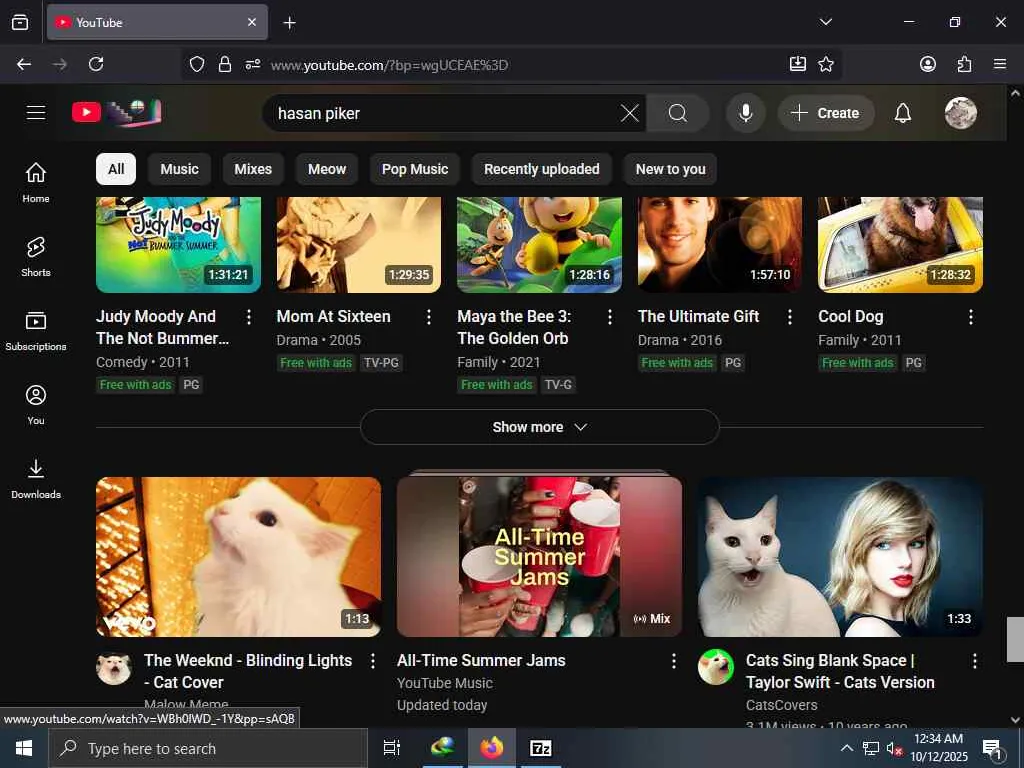Open the notifications bell

click(903, 113)
